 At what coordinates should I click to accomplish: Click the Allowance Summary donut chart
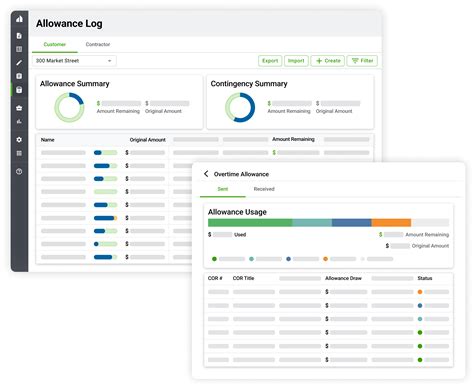pyautogui.click(x=69, y=107)
